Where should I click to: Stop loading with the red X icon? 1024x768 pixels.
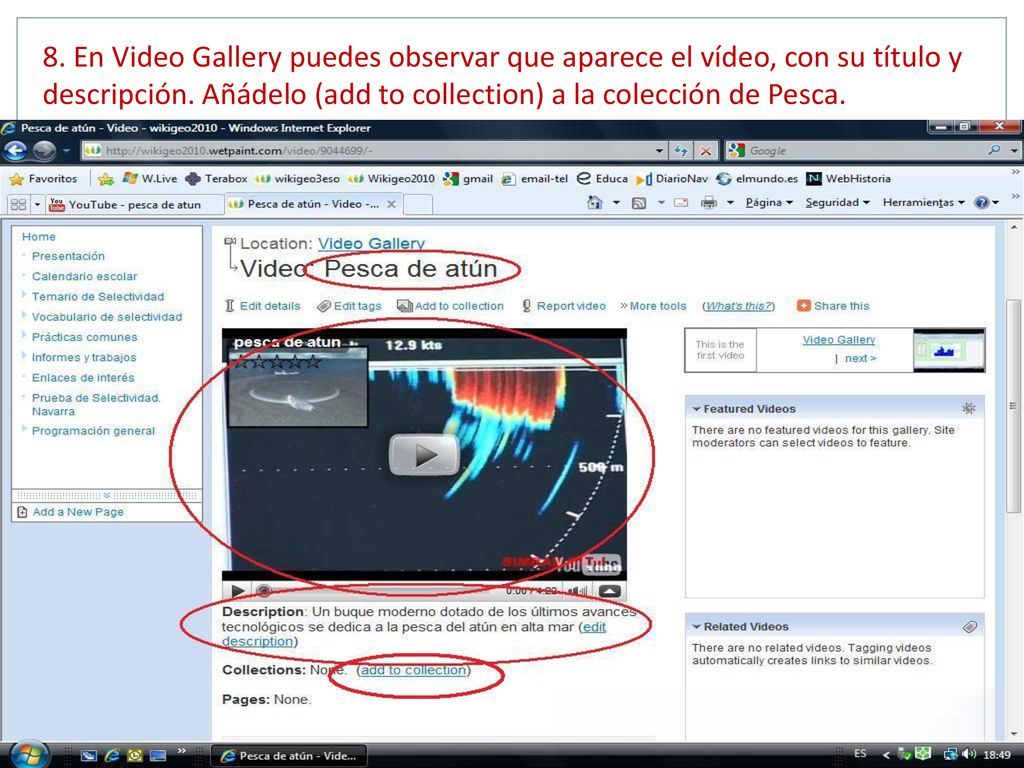coord(706,151)
